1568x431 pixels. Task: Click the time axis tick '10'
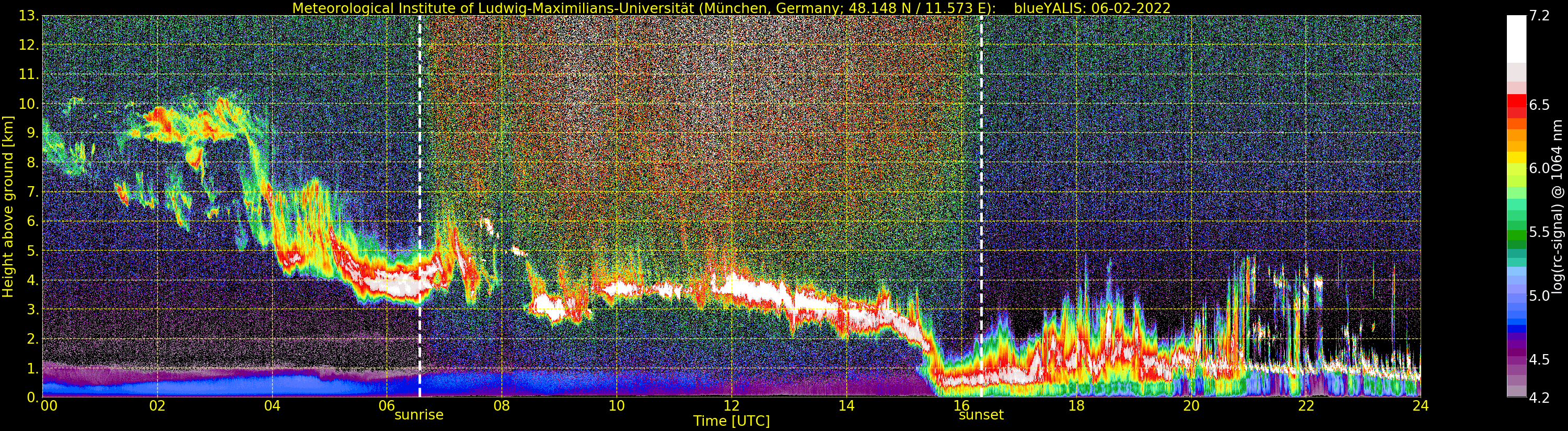(x=617, y=405)
